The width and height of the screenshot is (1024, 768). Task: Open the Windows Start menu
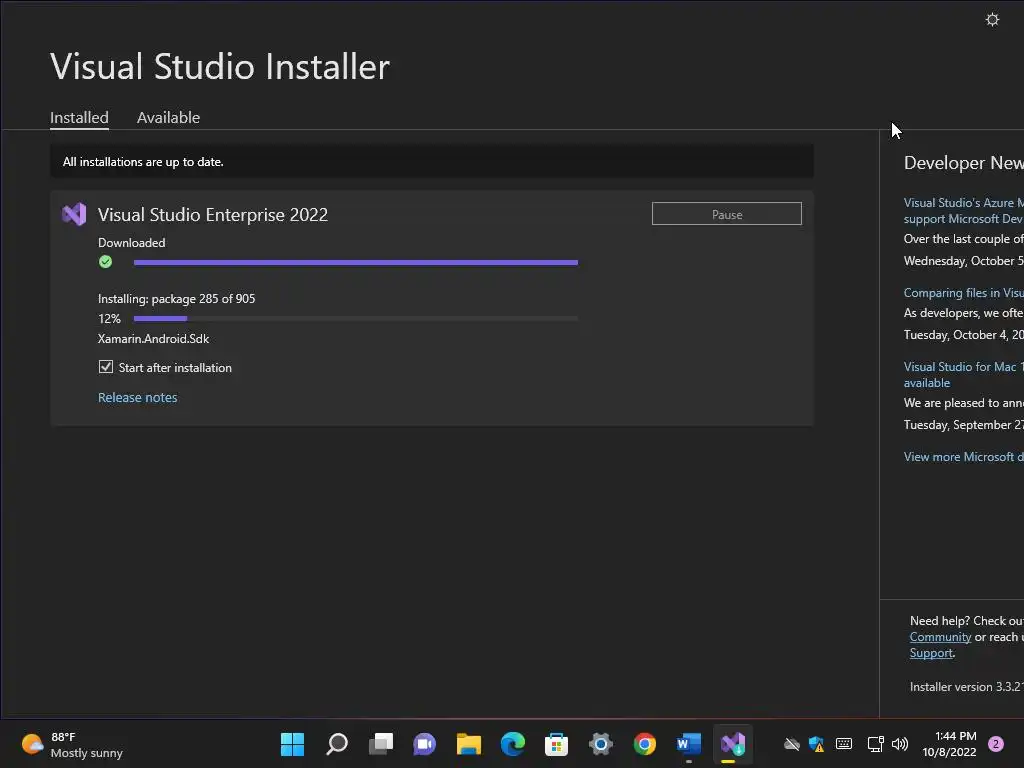click(x=292, y=744)
